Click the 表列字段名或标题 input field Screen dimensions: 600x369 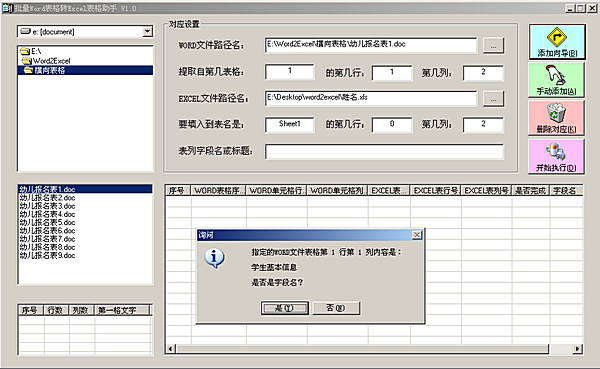coord(384,152)
